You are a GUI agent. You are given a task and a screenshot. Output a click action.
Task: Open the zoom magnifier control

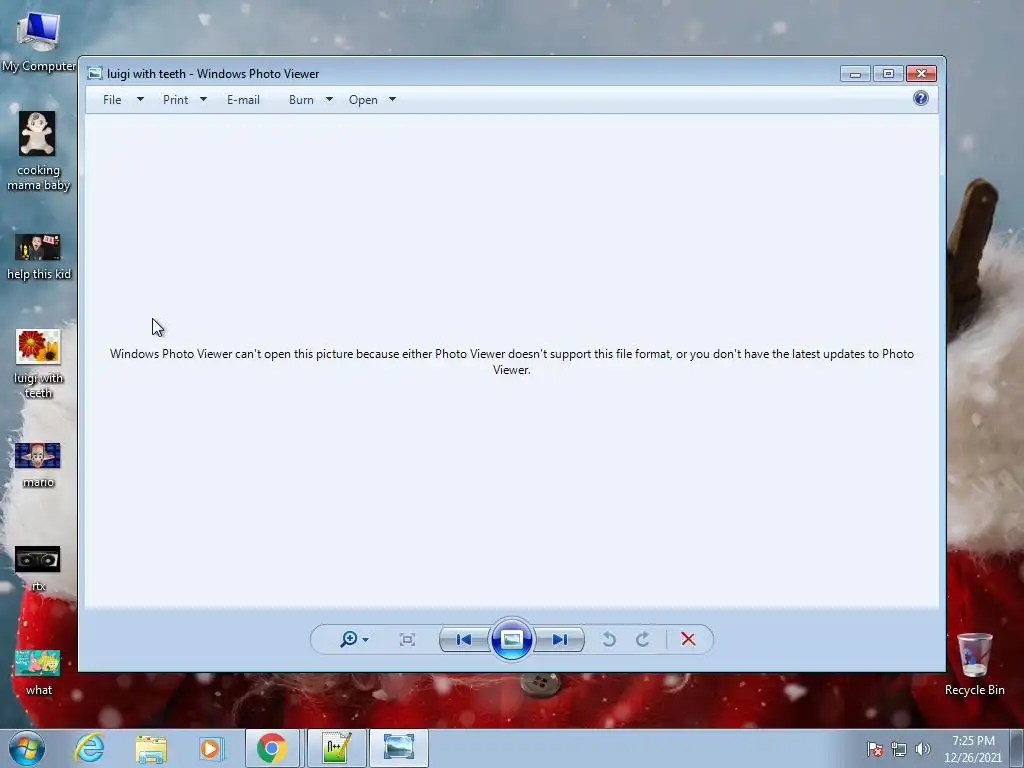[x=349, y=639]
